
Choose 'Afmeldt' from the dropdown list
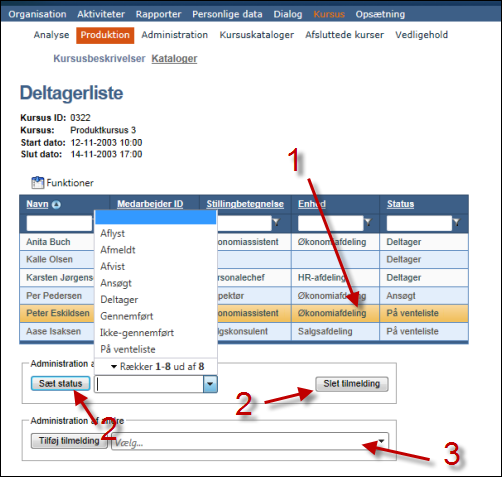pyautogui.click(x=118, y=250)
